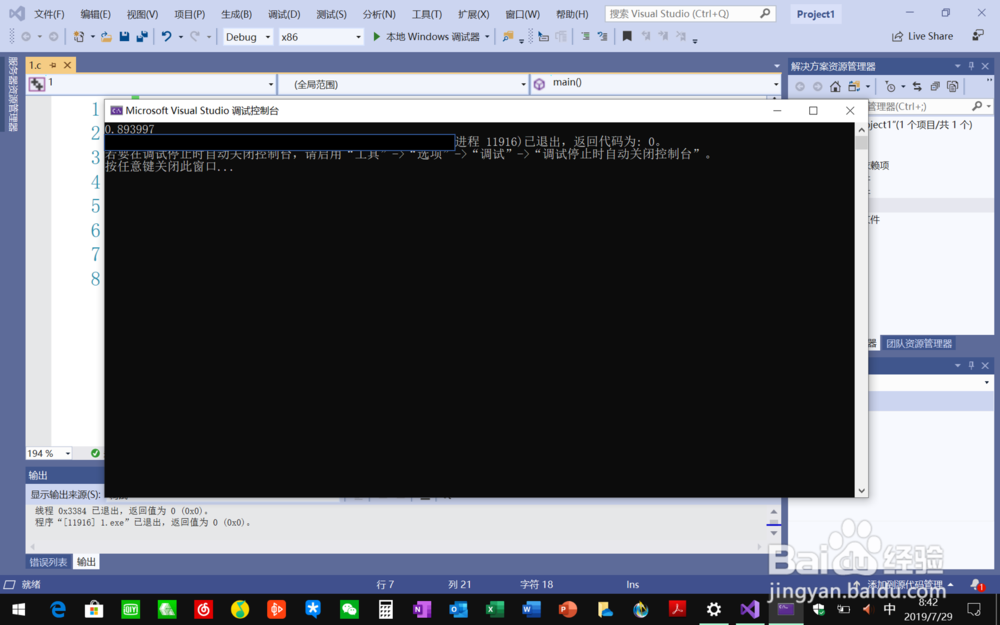Open the Debug configuration dropdown
Image resolution: width=1000 pixels, height=625 pixels.
[248, 37]
